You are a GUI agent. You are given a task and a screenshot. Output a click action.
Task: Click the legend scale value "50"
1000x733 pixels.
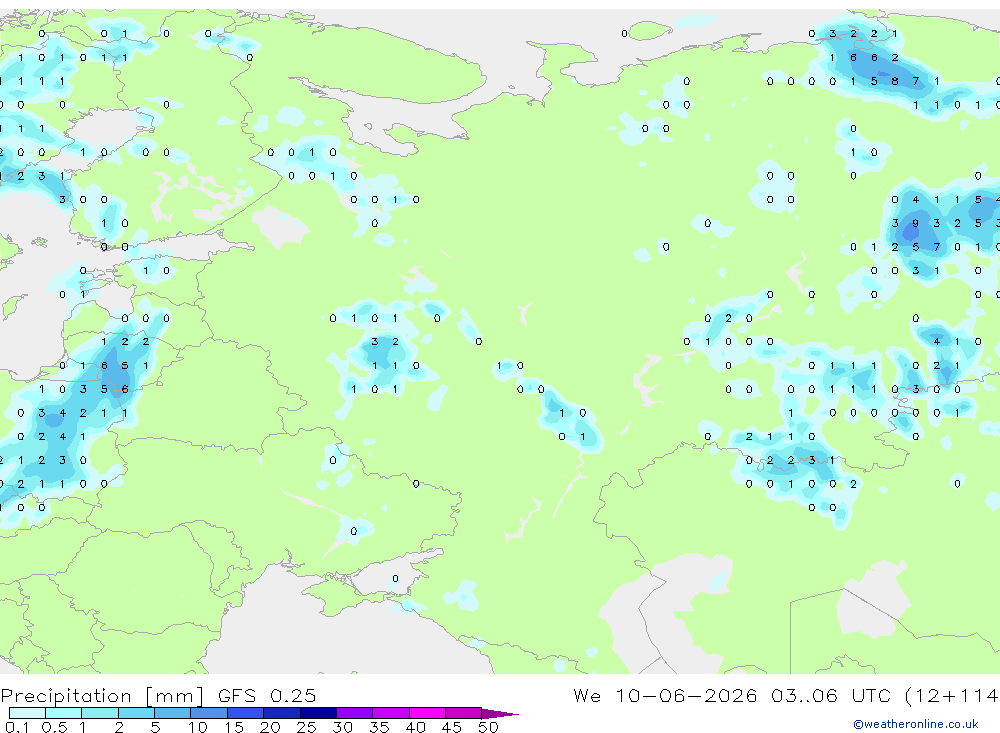click(x=488, y=727)
